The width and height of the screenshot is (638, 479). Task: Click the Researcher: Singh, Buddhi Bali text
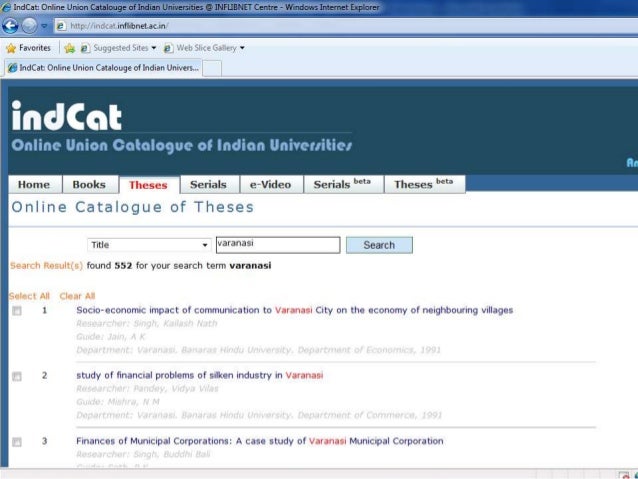pyautogui.click(x=143, y=454)
